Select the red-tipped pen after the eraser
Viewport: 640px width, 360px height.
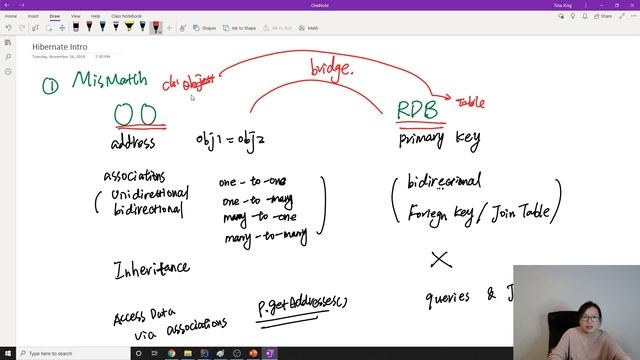pyautogui.click(x=89, y=27)
